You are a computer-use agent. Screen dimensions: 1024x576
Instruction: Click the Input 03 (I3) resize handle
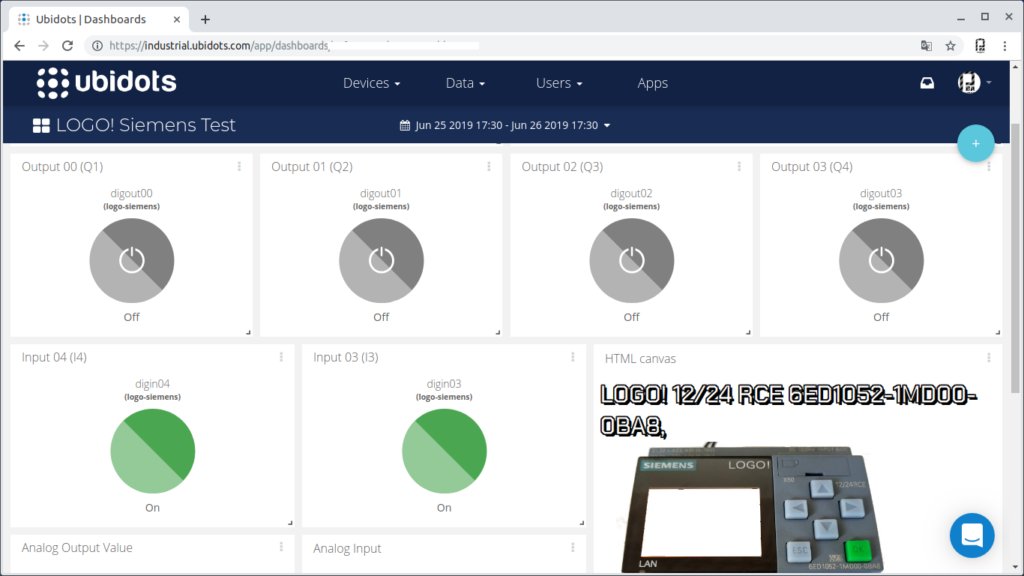581,522
